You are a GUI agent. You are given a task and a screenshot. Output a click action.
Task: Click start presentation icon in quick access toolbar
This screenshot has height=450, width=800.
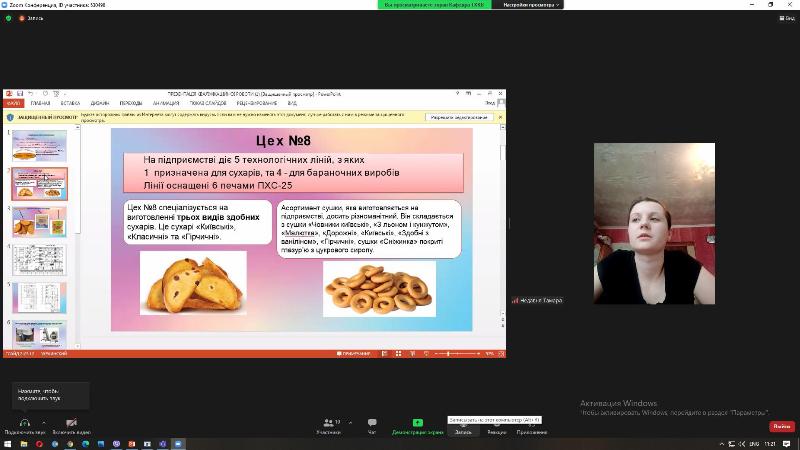pos(56,94)
